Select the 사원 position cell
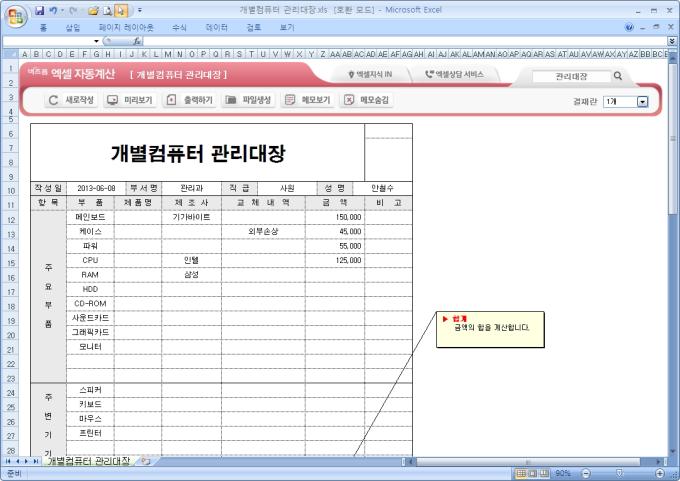 click(287, 188)
